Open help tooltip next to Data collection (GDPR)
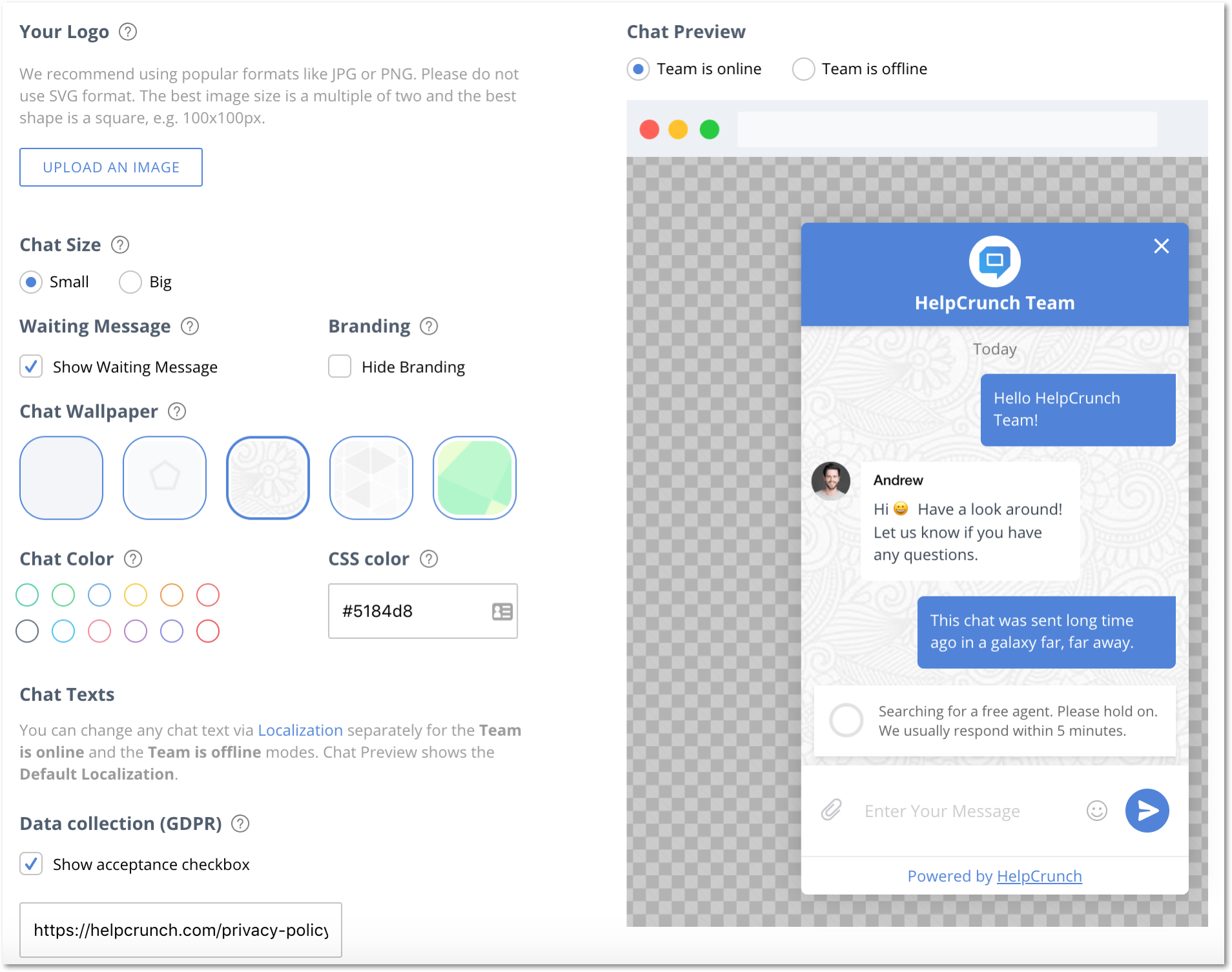1232x972 pixels. pos(240,824)
